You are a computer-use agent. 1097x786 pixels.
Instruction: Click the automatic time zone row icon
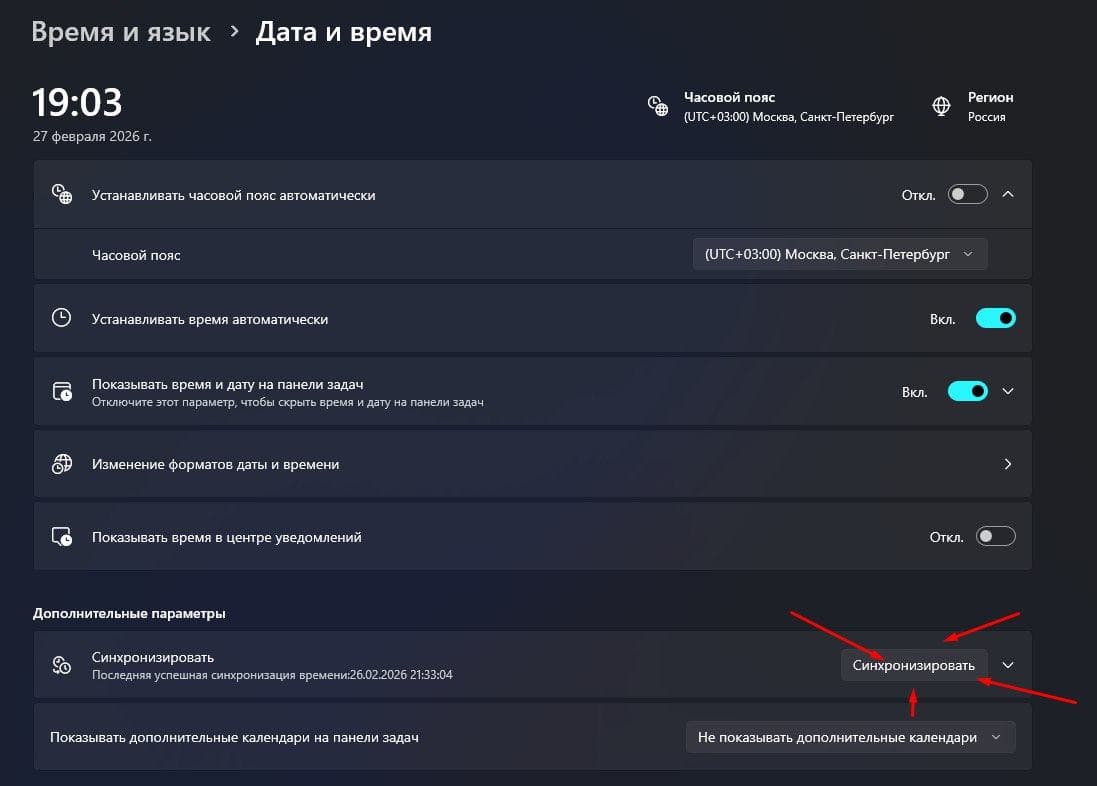62,195
